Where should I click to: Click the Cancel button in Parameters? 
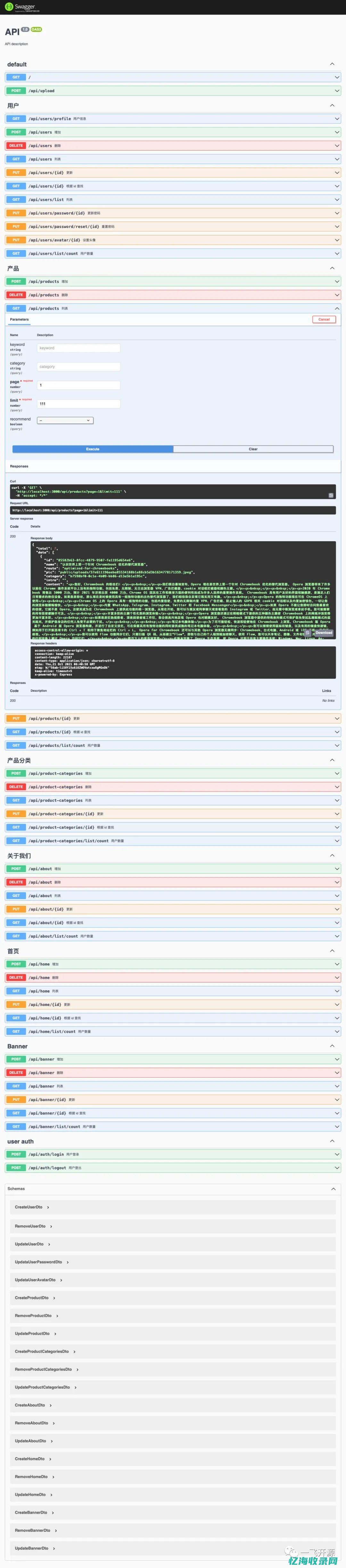(x=324, y=319)
